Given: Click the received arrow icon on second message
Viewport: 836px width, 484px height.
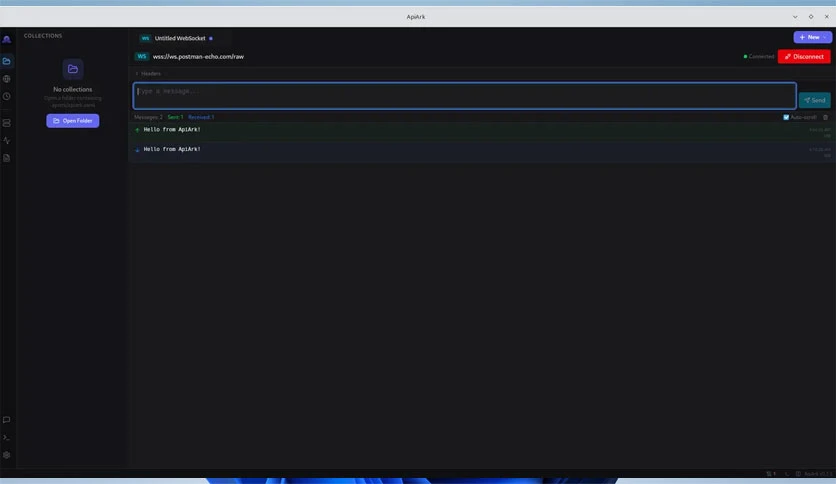Looking at the screenshot, I should [x=138, y=150].
